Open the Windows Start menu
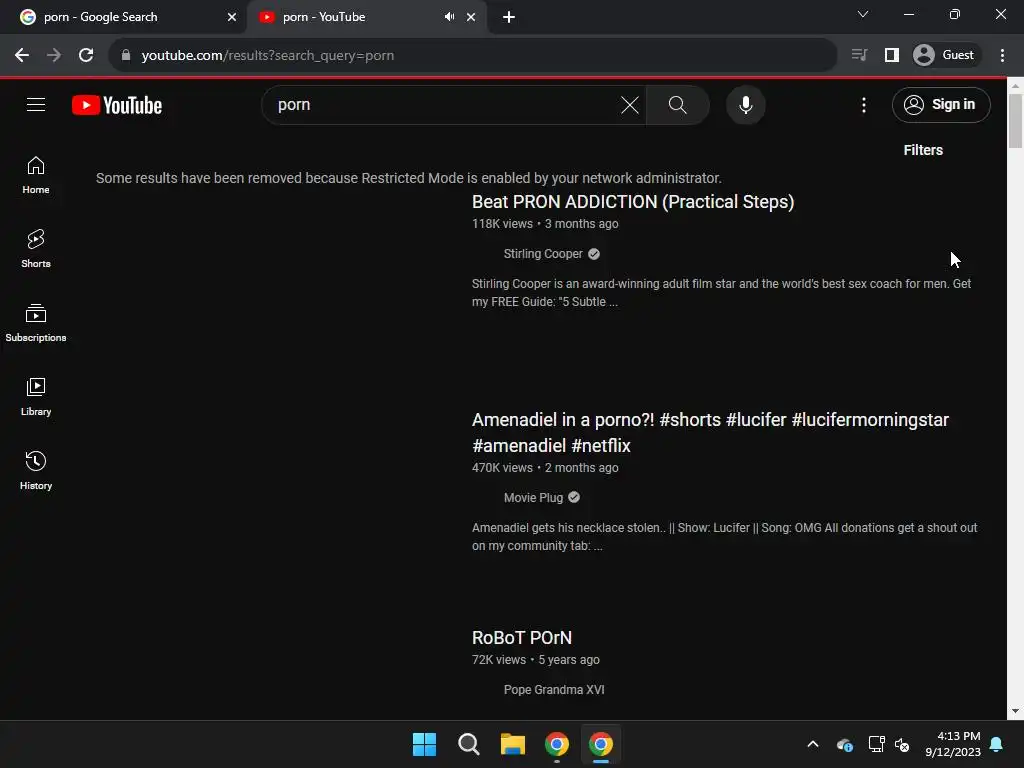 tap(424, 744)
